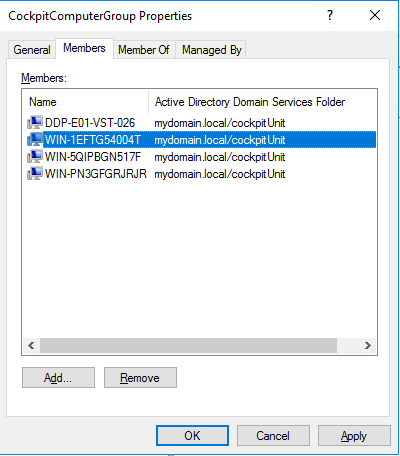
Task: Click the computer icon beside WIN-1EFTG54004T
Action: [35, 140]
